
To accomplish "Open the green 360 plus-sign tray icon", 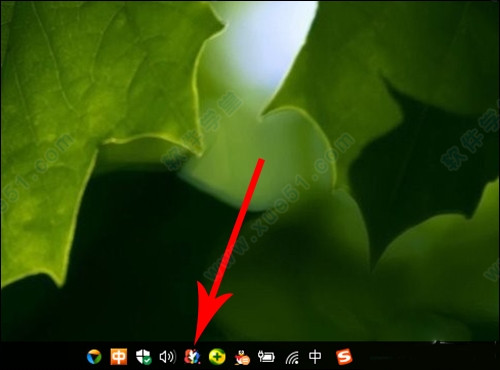I will pos(217,357).
